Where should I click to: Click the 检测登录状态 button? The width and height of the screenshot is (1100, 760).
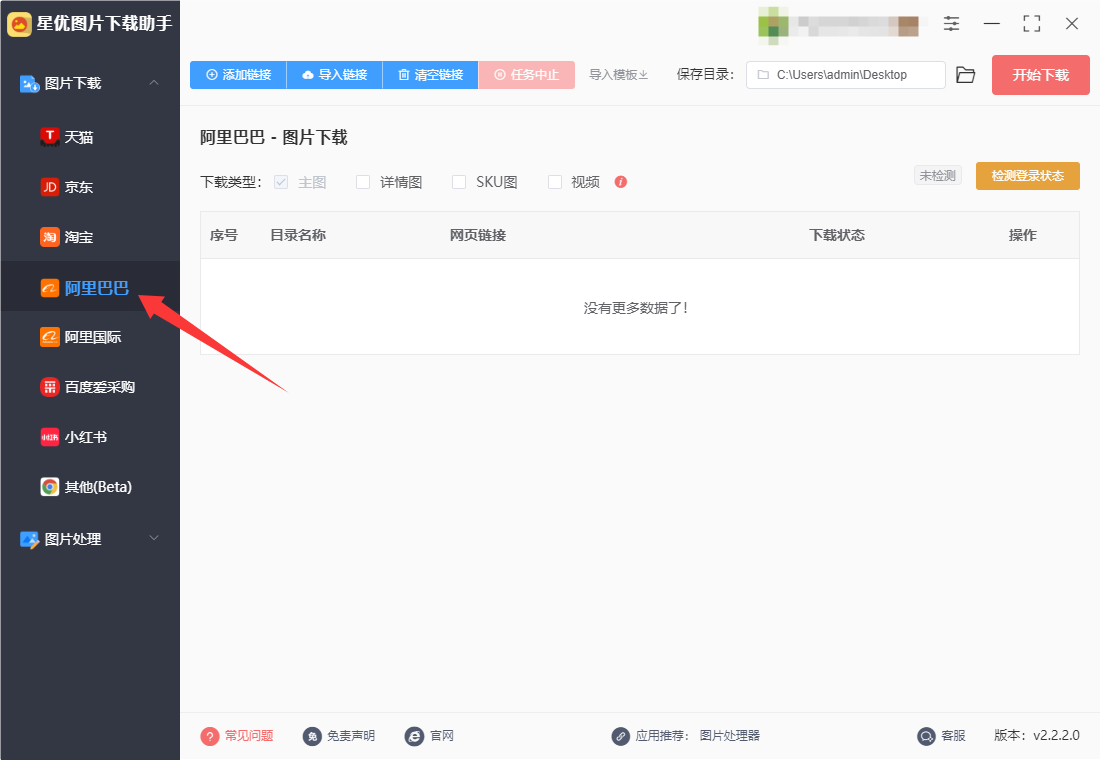point(1028,176)
